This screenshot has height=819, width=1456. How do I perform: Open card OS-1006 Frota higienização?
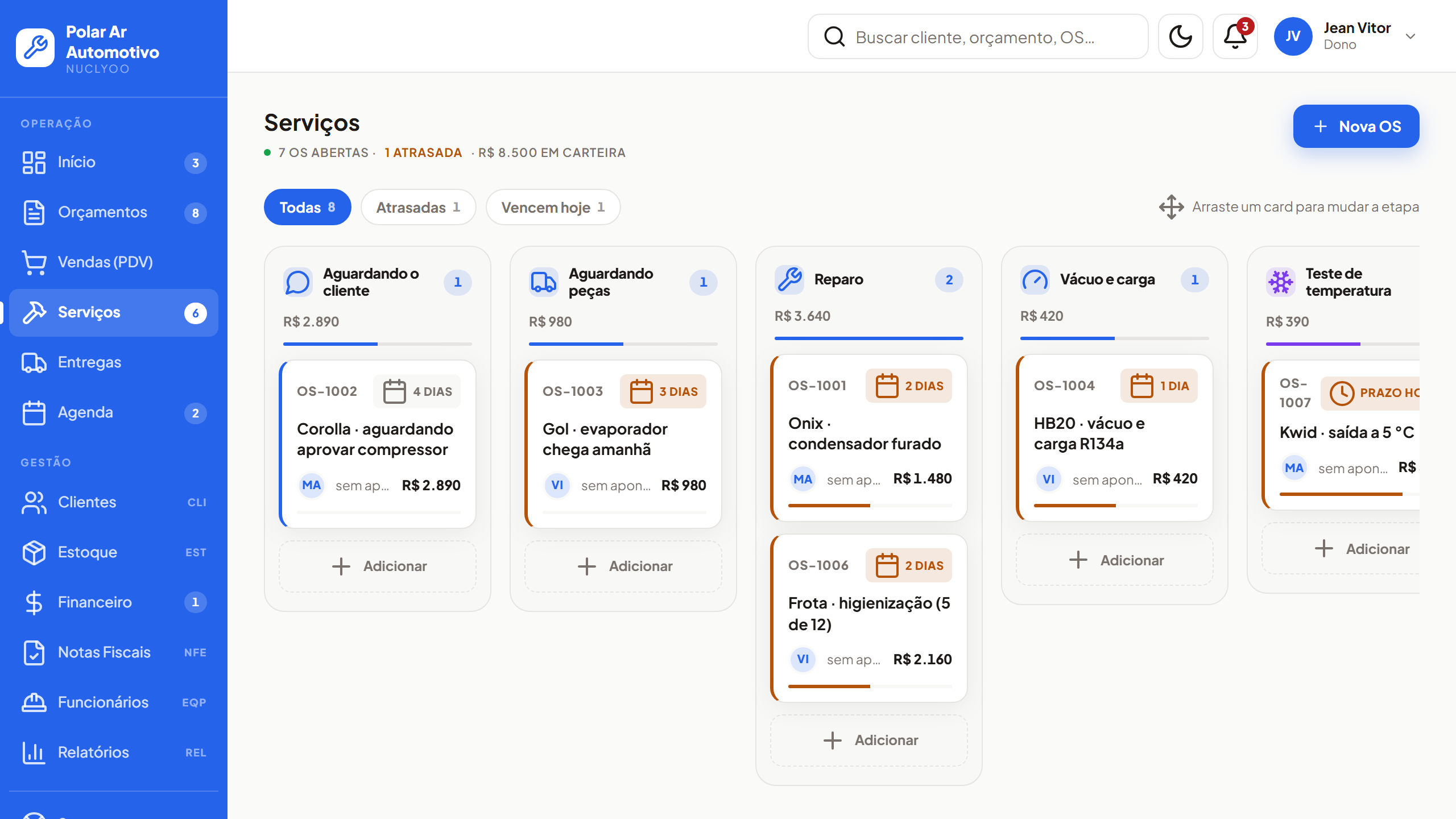(x=869, y=618)
